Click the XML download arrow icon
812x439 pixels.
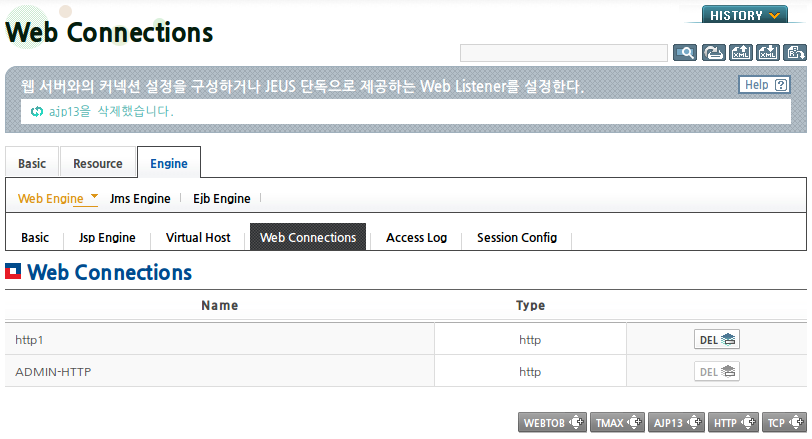tap(767, 53)
